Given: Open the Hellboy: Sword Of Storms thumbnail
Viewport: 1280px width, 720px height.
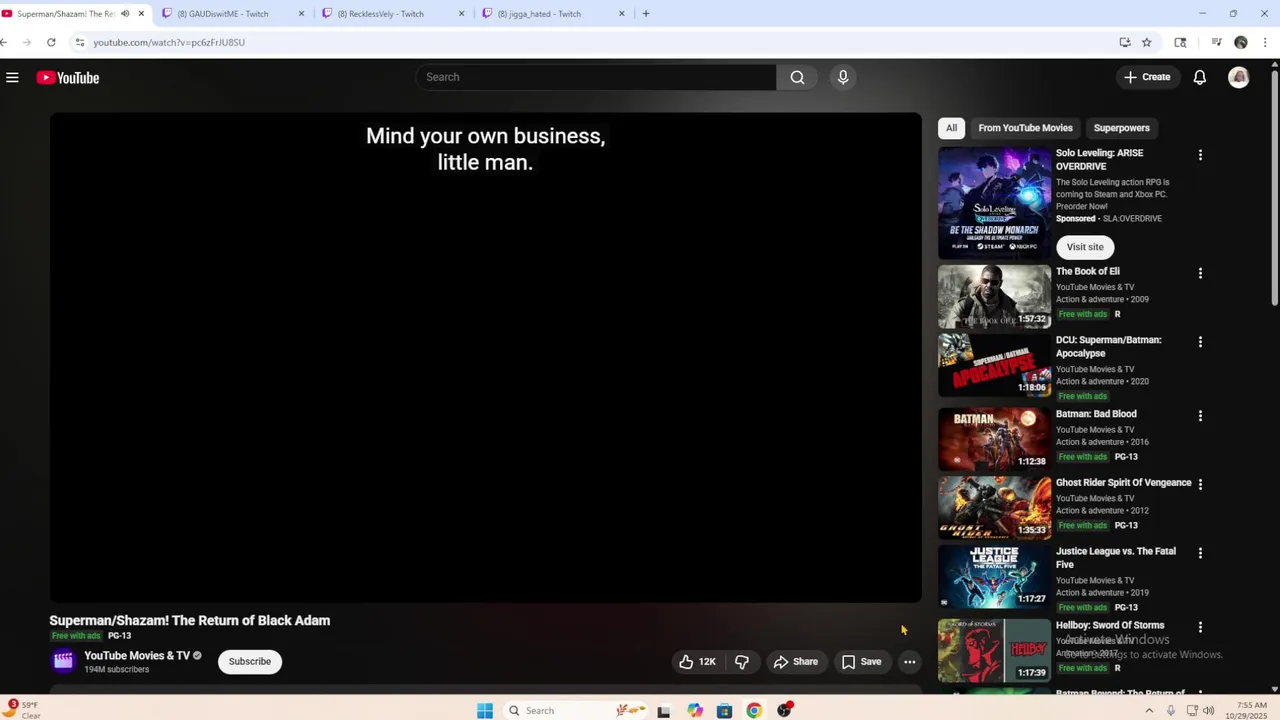Looking at the screenshot, I should tap(994, 650).
